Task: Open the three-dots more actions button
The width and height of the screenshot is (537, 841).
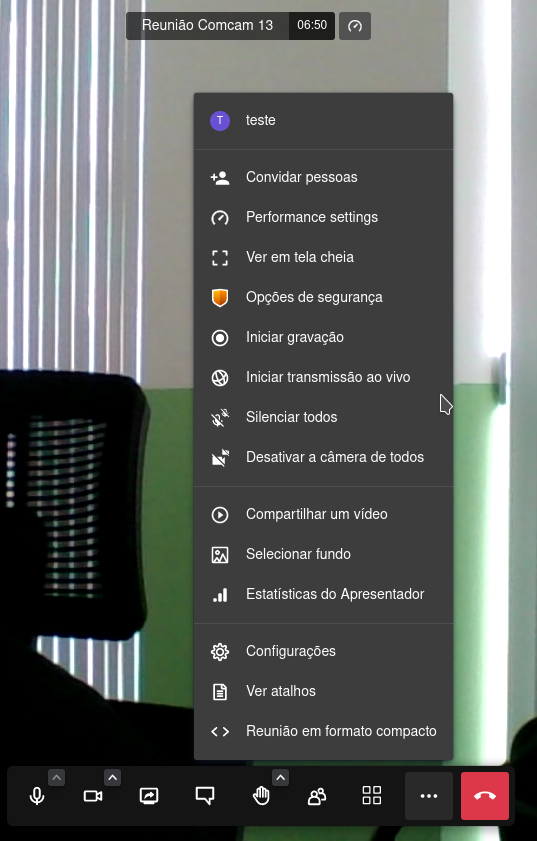Action: pos(429,796)
